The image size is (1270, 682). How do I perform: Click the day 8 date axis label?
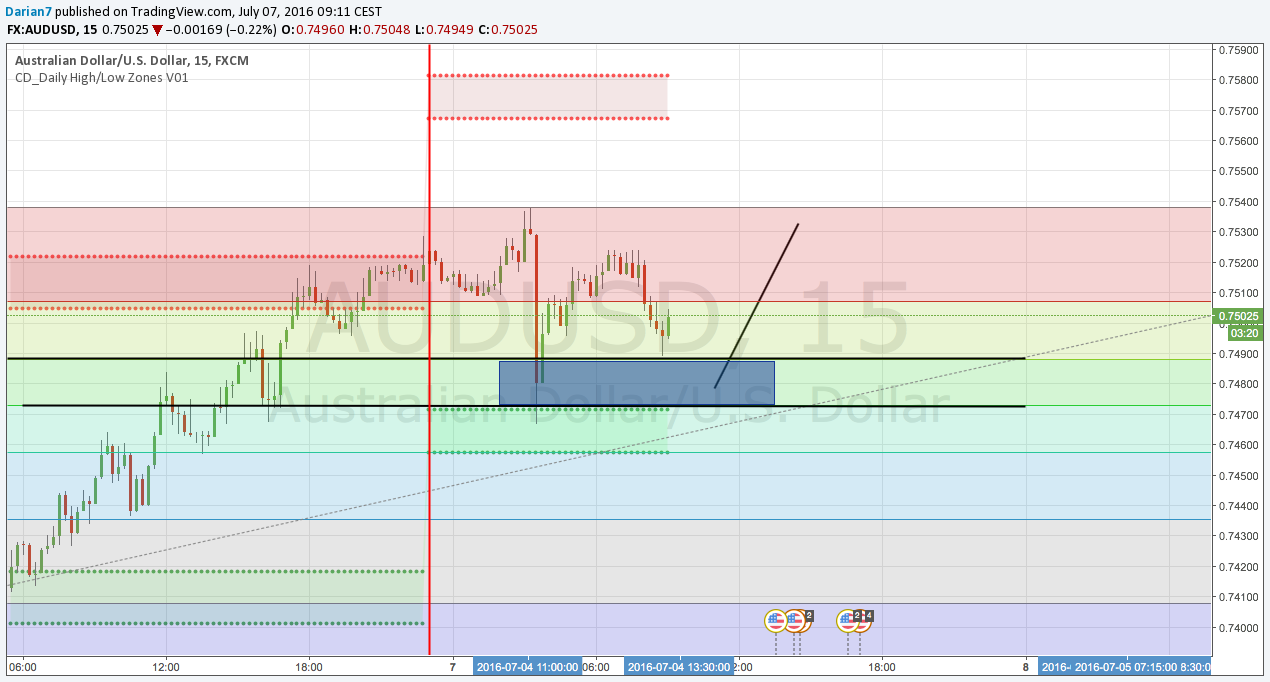(1026, 667)
